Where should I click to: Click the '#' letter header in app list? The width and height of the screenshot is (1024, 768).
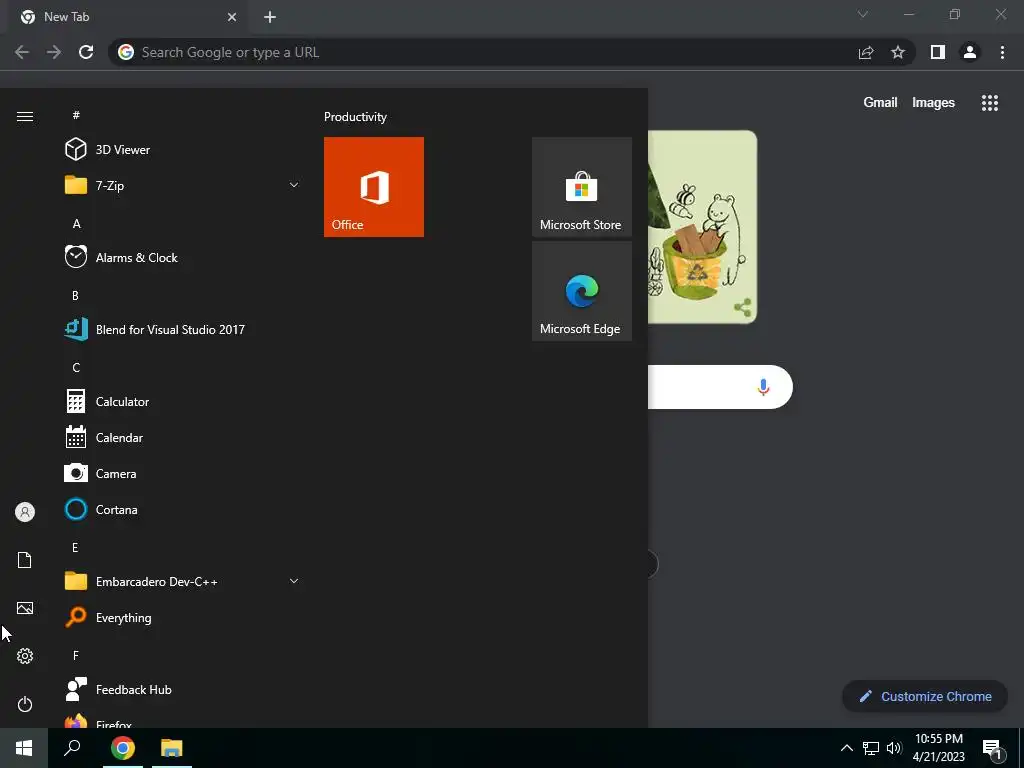coord(76,115)
